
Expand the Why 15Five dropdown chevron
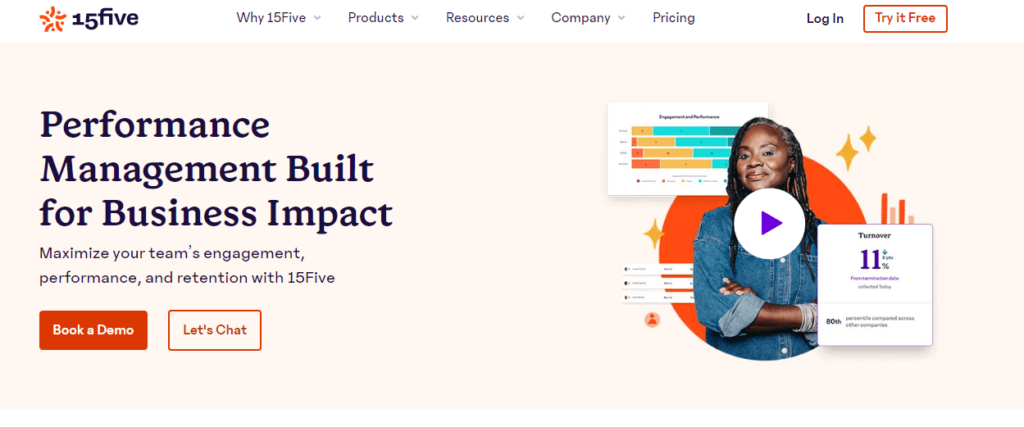317,18
